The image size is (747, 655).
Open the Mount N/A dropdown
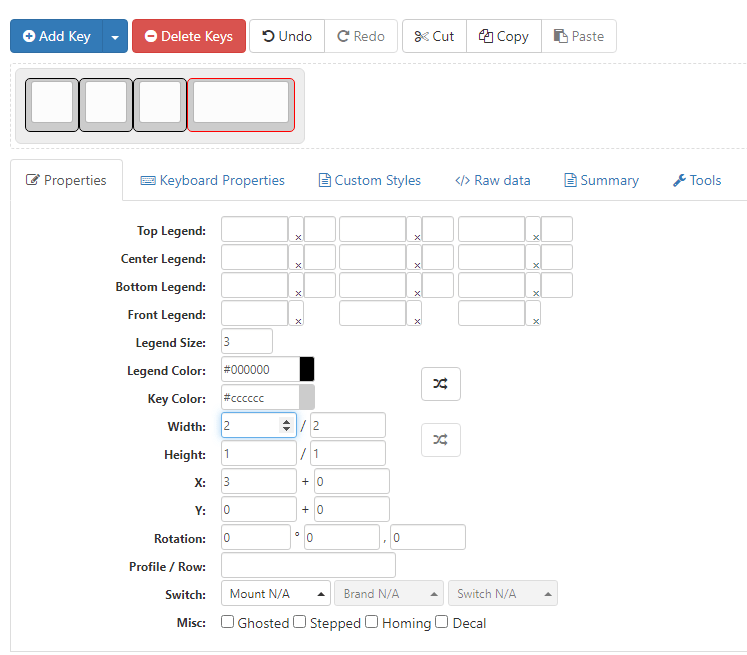click(276, 594)
